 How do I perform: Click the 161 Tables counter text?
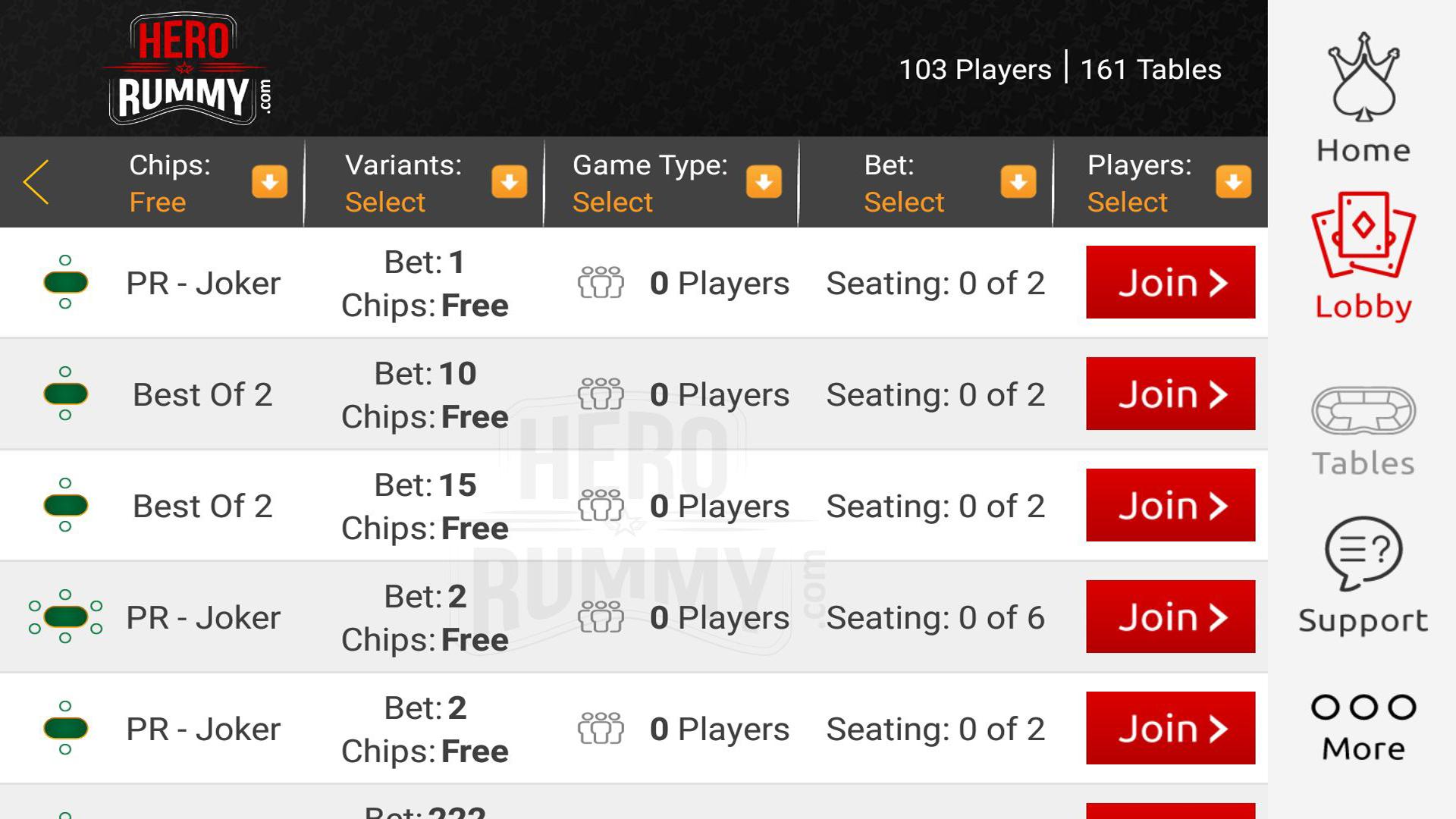(x=1150, y=70)
